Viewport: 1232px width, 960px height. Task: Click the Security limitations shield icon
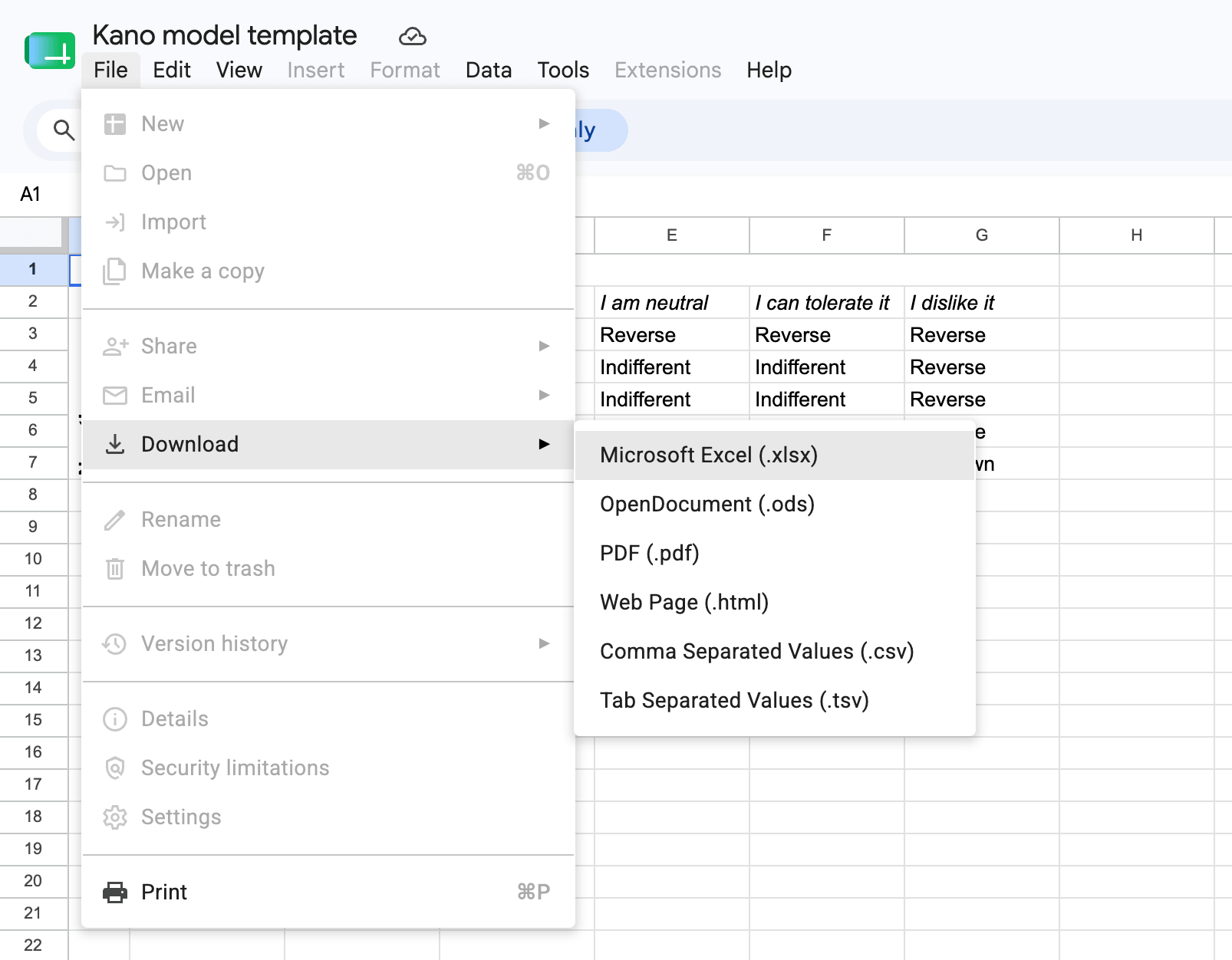(x=115, y=768)
